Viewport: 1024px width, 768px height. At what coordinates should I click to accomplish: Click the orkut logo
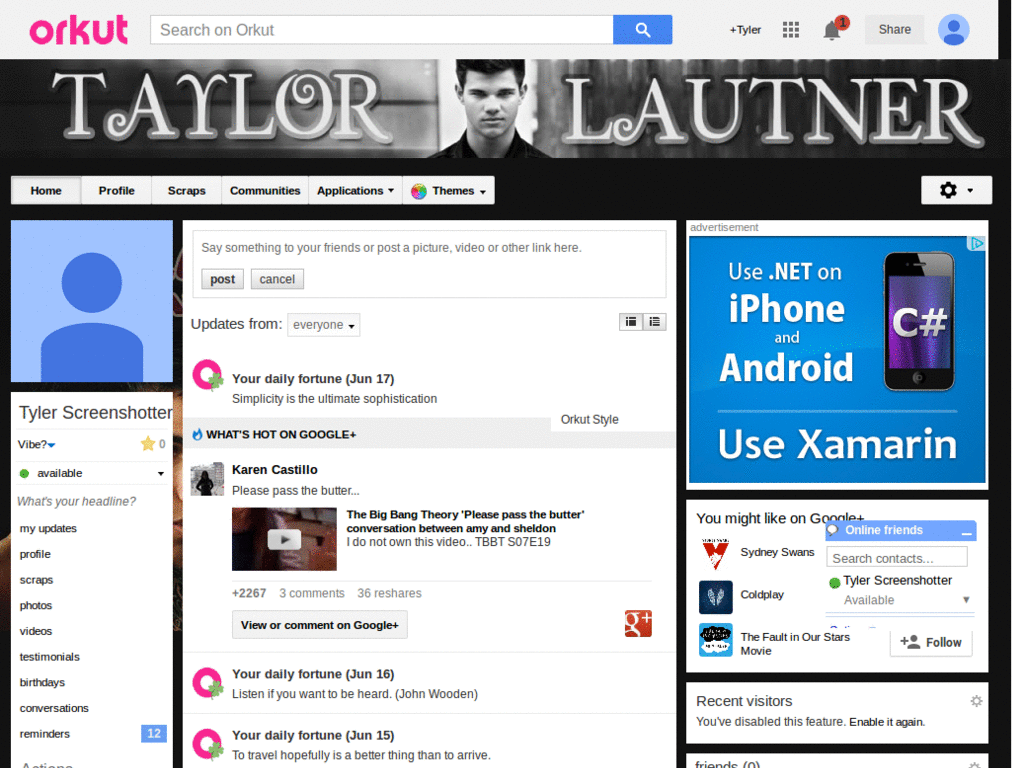tap(78, 30)
